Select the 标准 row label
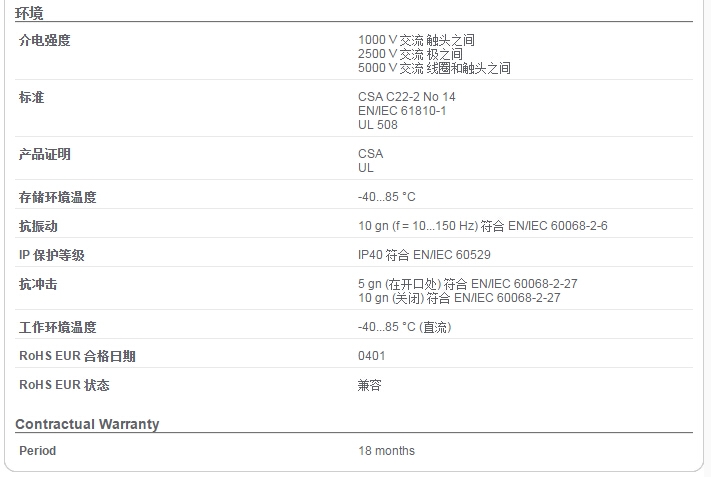Screen dimensions: 711x477 tap(31, 97)
